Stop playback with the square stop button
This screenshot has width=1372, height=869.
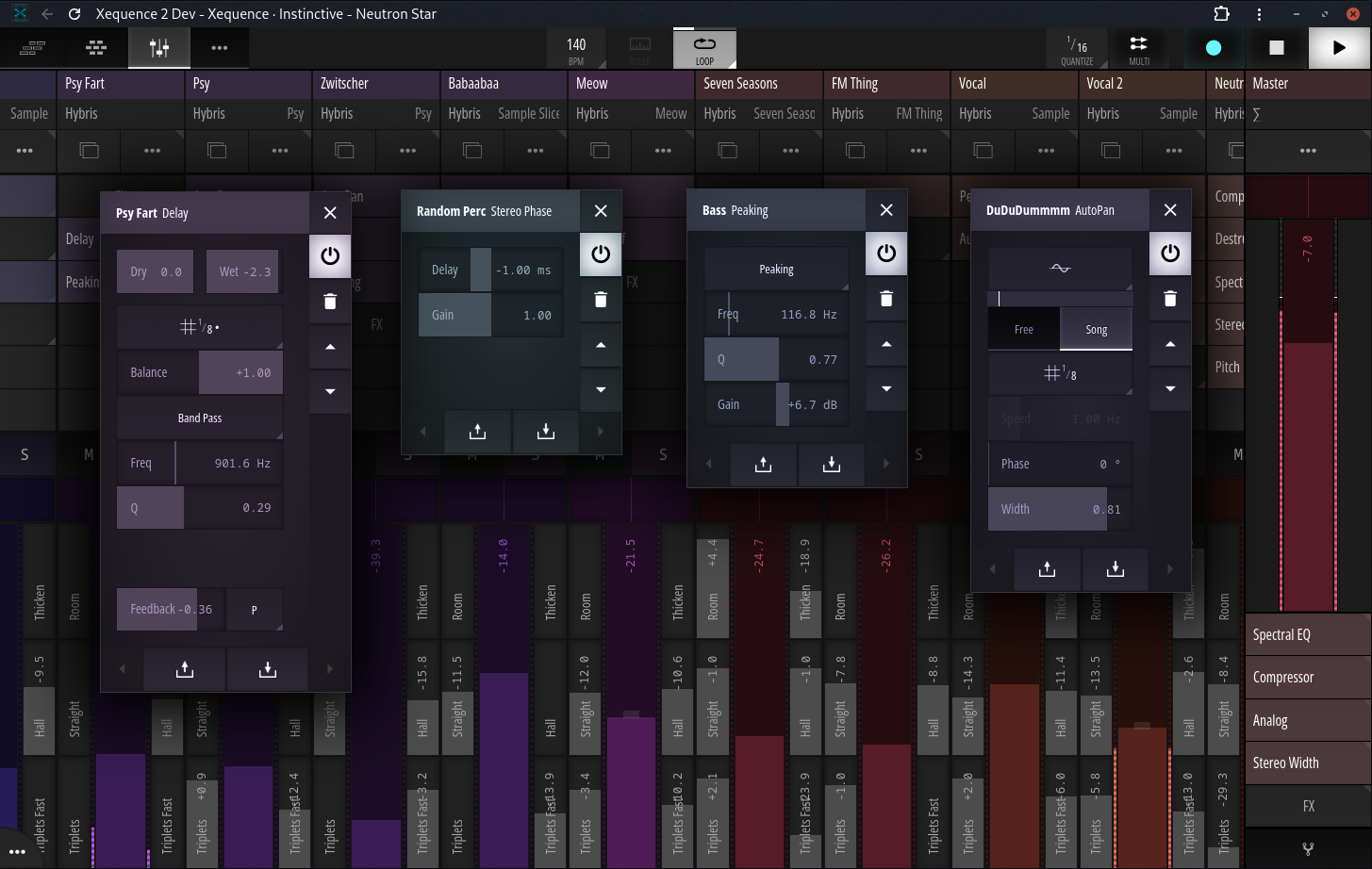[x=1277, y=47]
